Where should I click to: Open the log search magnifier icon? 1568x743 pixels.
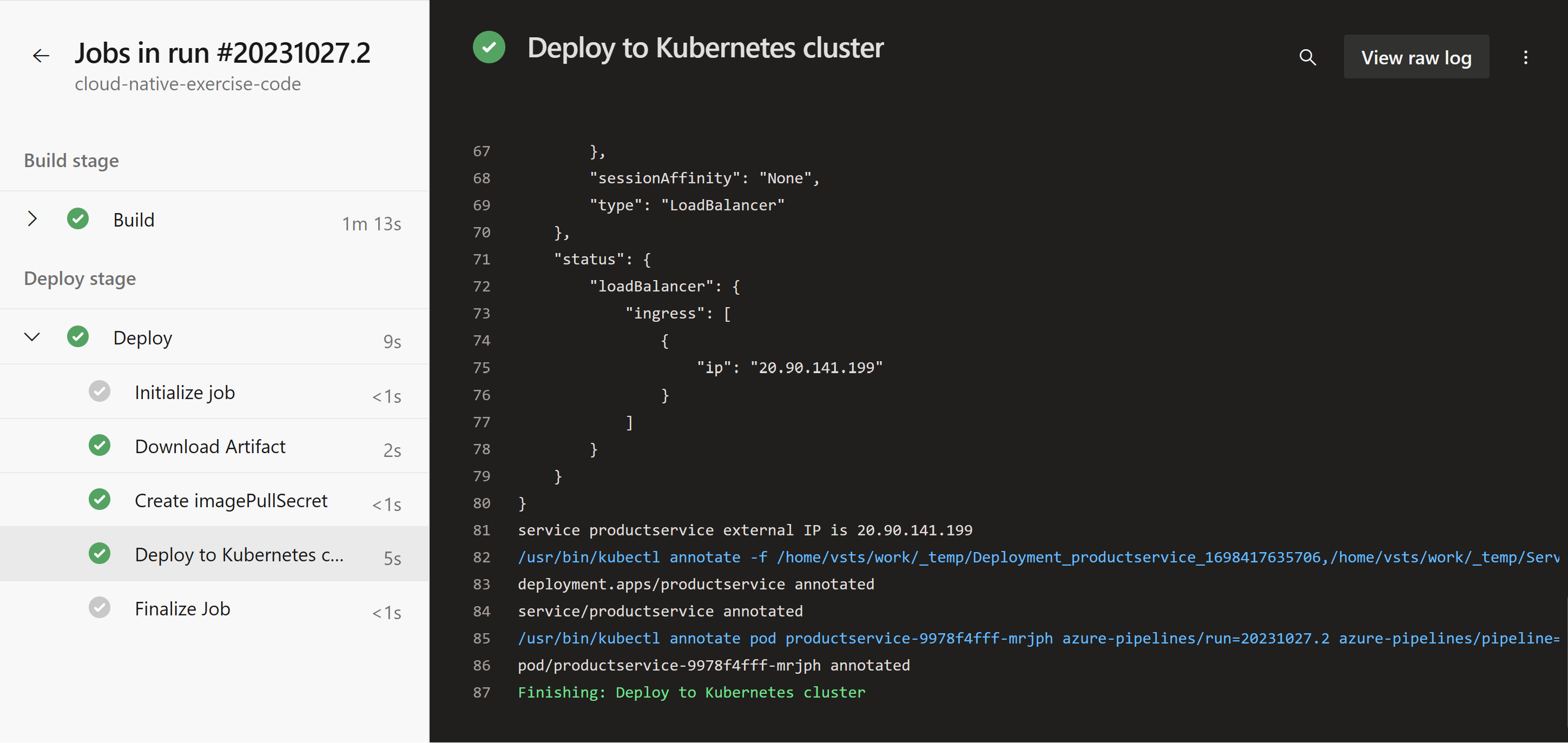pos(1307,57)
